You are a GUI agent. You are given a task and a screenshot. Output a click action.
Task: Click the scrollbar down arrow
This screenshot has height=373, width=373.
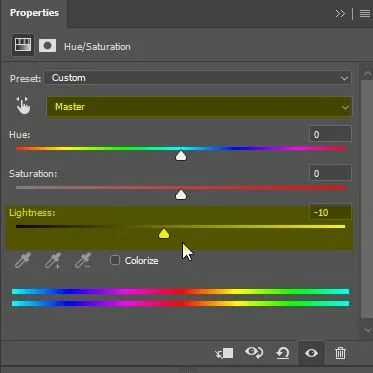coord(367,330)
